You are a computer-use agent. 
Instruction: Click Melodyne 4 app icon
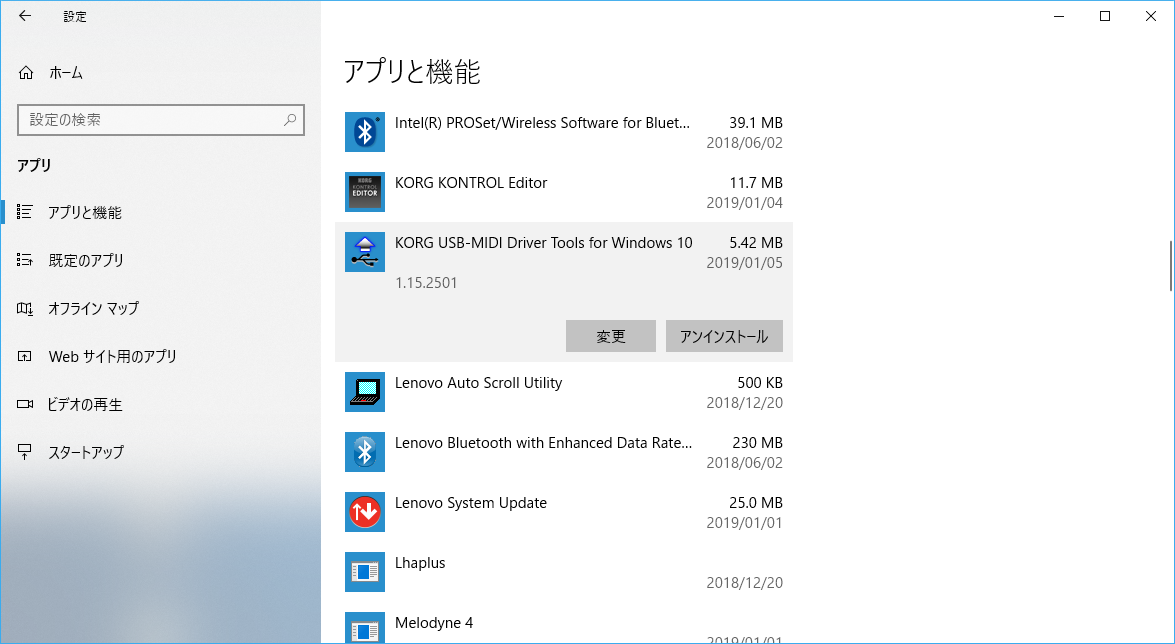pyautogui.click(x=365, y=628)
